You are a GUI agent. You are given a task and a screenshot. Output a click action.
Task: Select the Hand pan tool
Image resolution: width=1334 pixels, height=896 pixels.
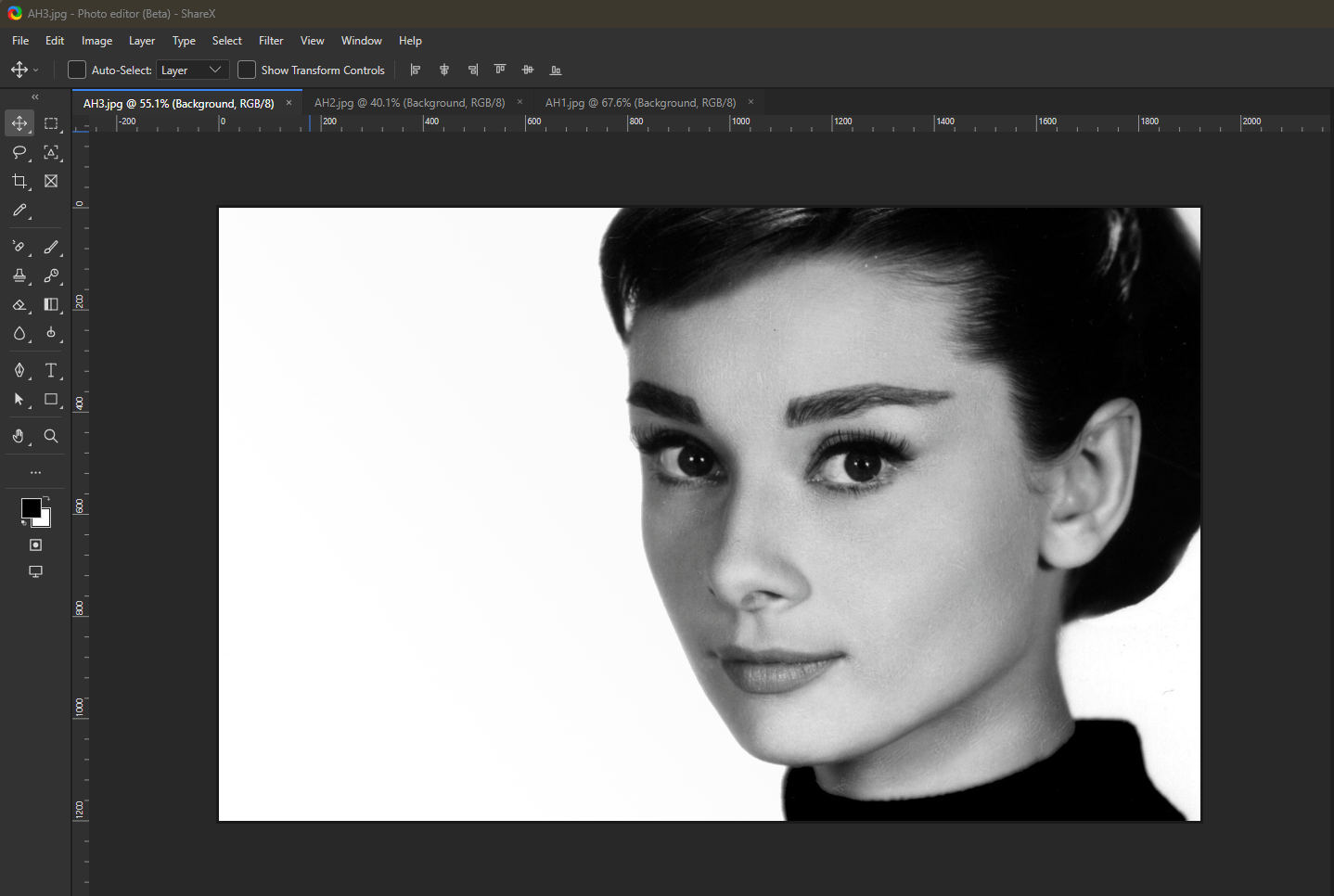[19, 436]
